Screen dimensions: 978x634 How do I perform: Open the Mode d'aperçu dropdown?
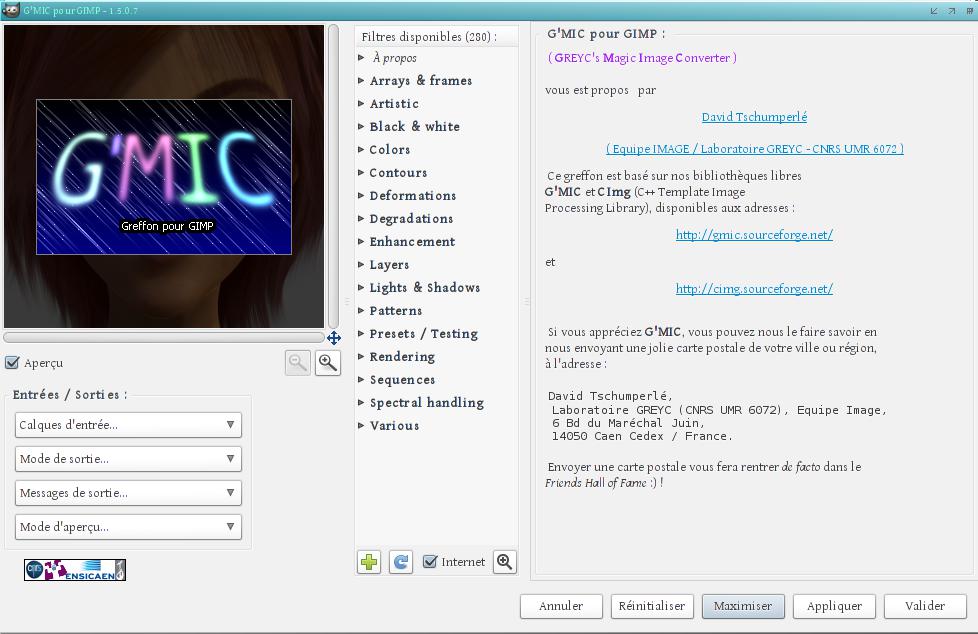[x=128, y=527]
